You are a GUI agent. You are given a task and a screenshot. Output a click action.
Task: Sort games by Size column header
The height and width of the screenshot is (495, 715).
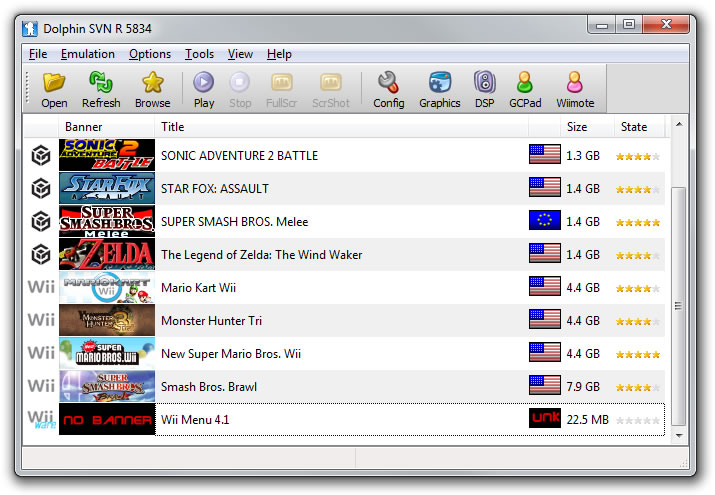(x=577, y=127)
